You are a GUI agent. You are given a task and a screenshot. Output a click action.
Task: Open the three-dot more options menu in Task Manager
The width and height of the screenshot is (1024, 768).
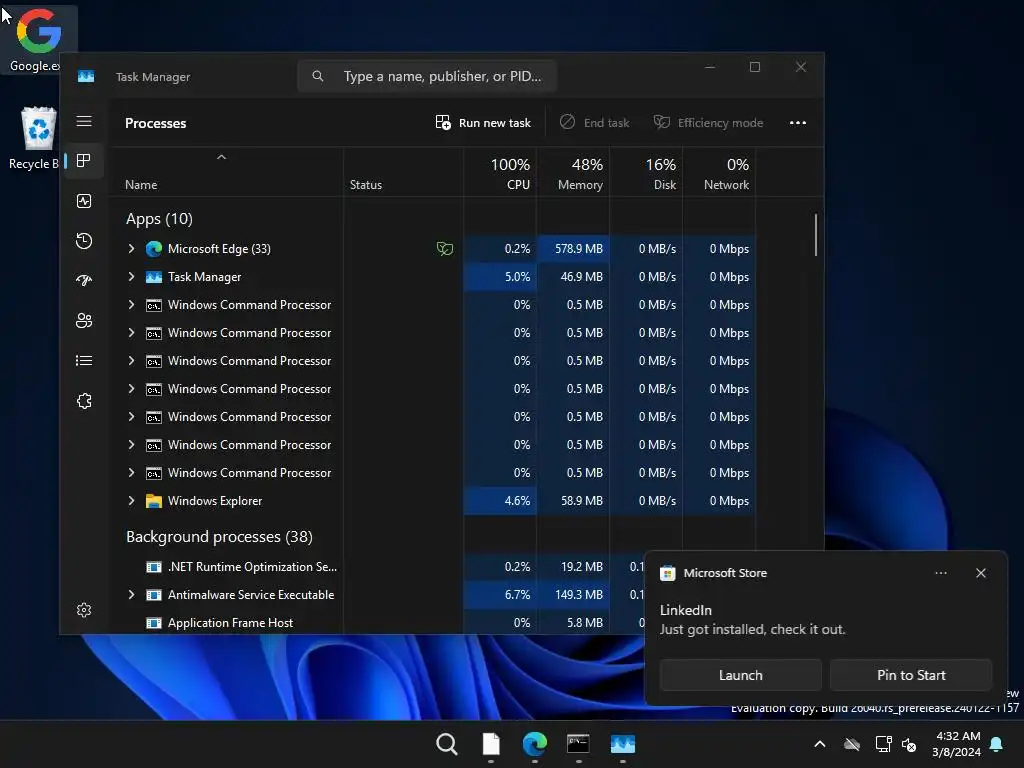pyautogui.click(x=797, y=123)
